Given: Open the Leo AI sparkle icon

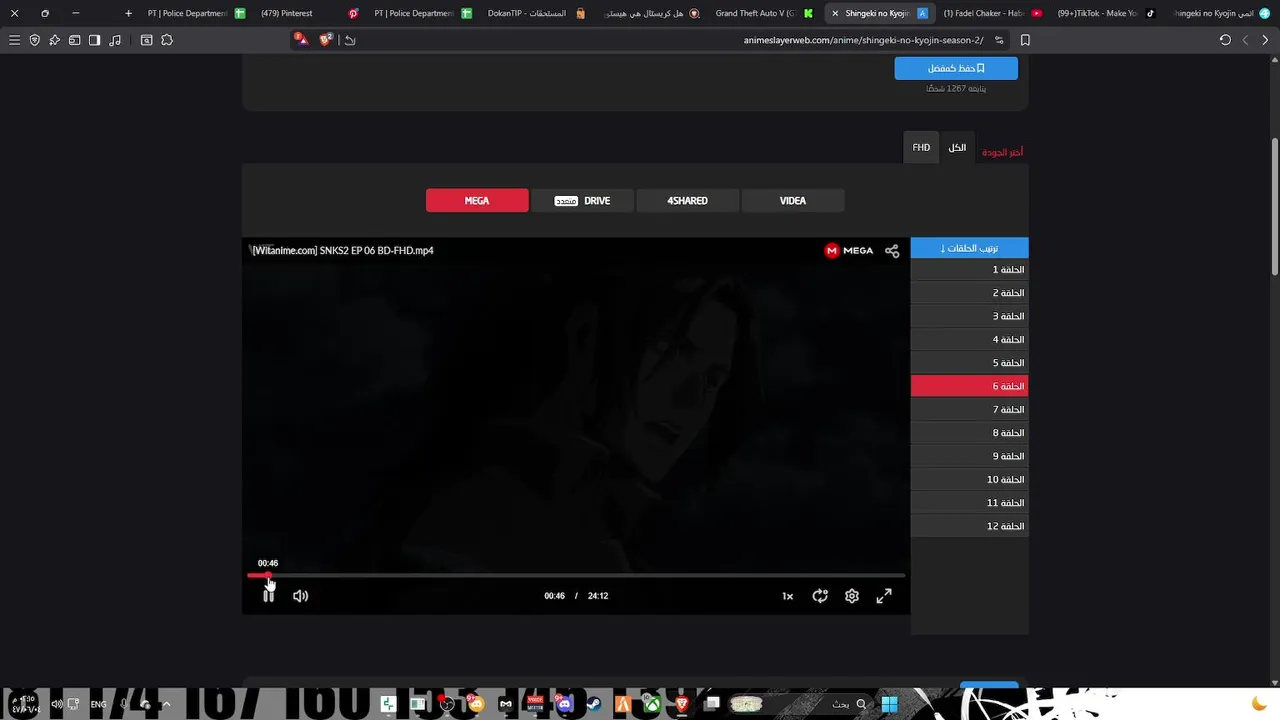Looking at the screenshot, I should coord(55,40).
